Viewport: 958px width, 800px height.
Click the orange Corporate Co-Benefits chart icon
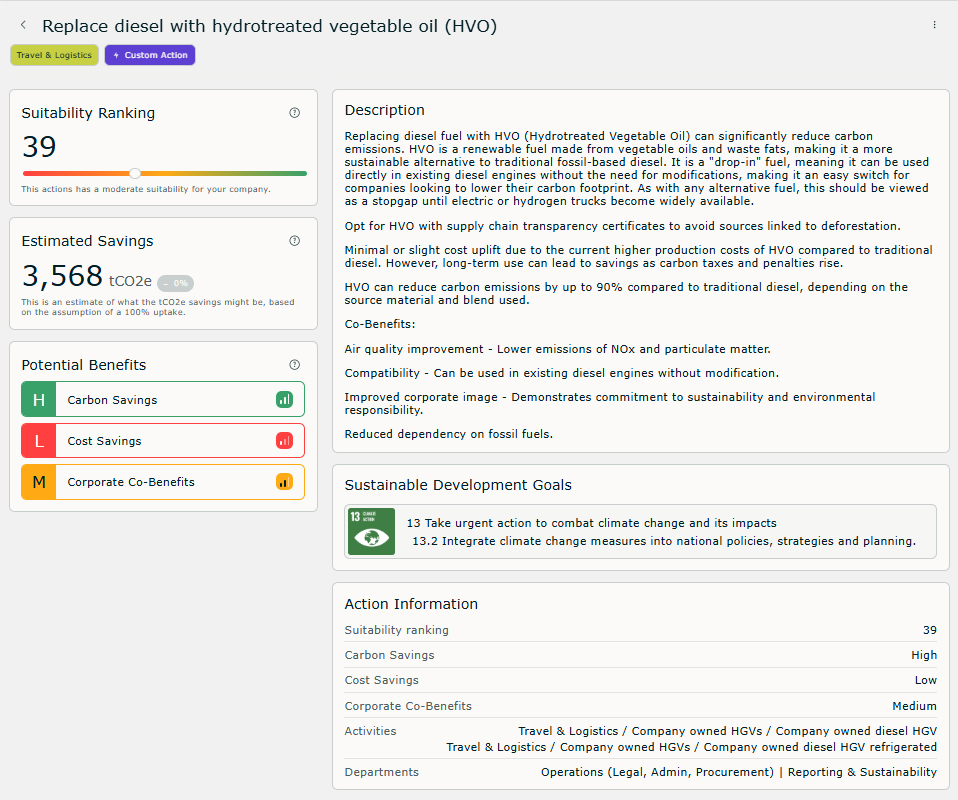click(284, 482)
